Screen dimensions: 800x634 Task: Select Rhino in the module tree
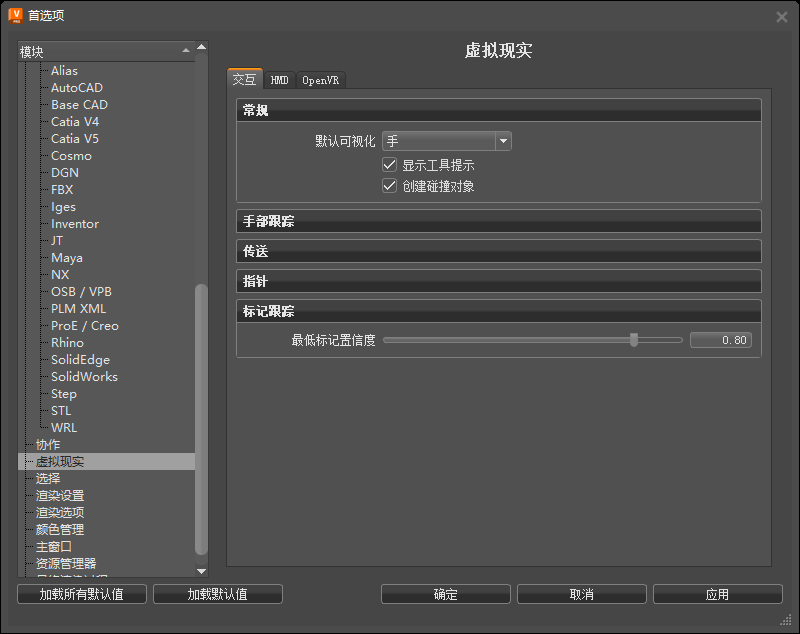(67, 343)
